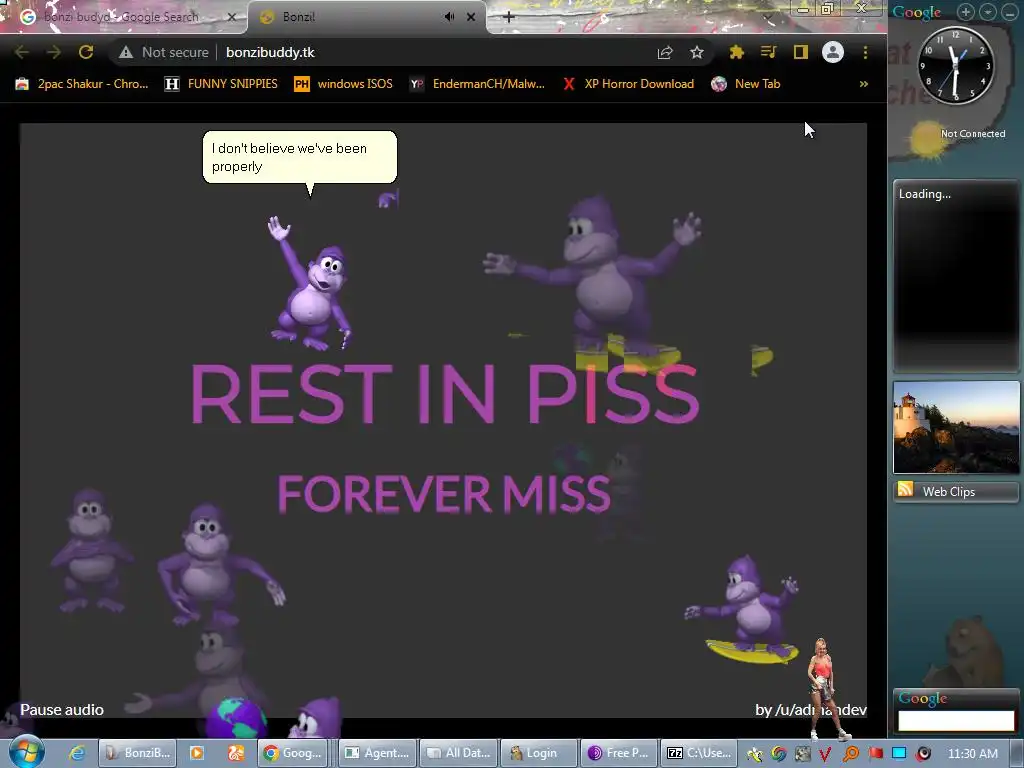Select the Bonzi! tab
The width and height of the screenshot is (1024, 768).
pyautogui.click(x=366, y=17)
